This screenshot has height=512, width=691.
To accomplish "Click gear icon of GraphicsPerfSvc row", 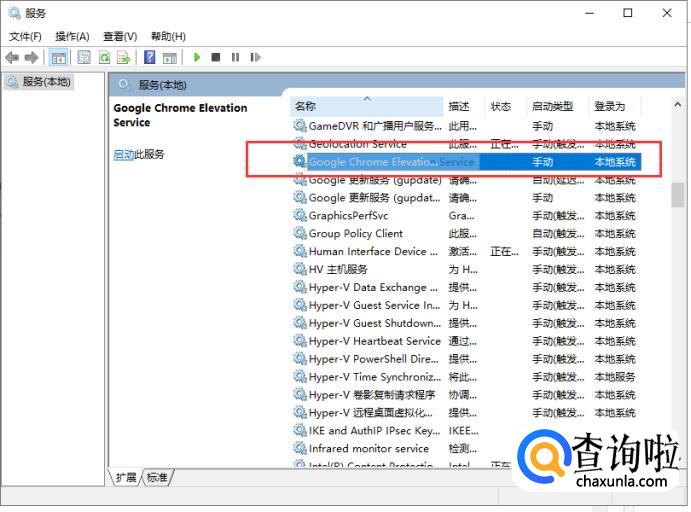I will (x=300, y=215).
